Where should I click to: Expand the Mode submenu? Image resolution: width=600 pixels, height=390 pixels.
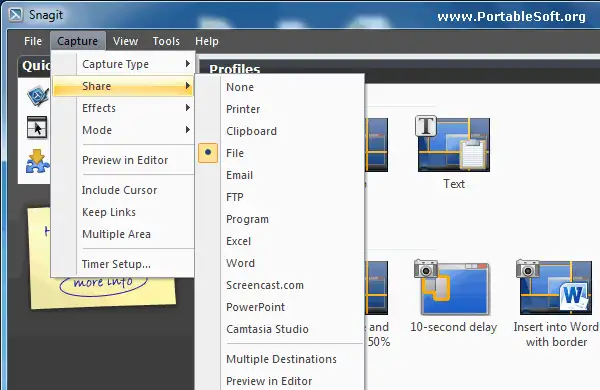point(123,130)
